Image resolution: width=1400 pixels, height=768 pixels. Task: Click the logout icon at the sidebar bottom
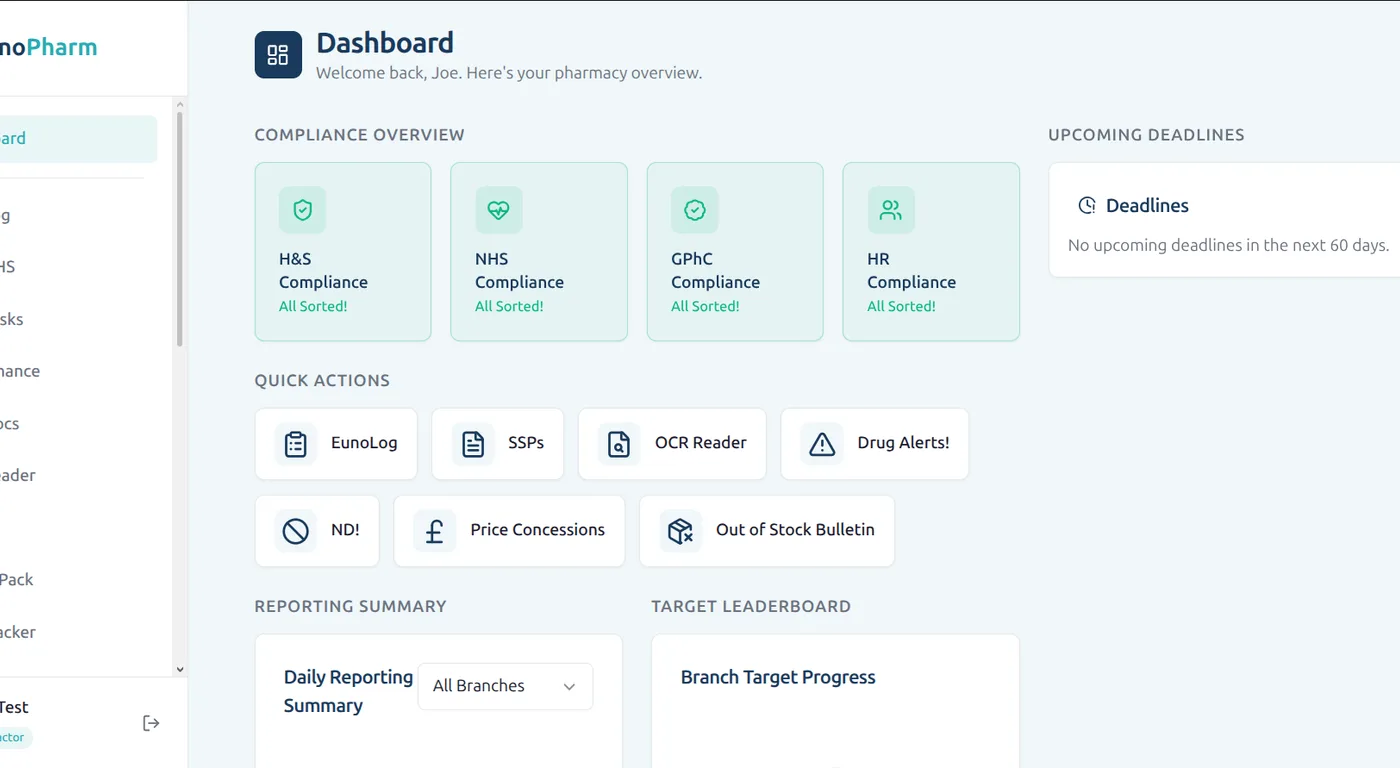coord(151,723)
